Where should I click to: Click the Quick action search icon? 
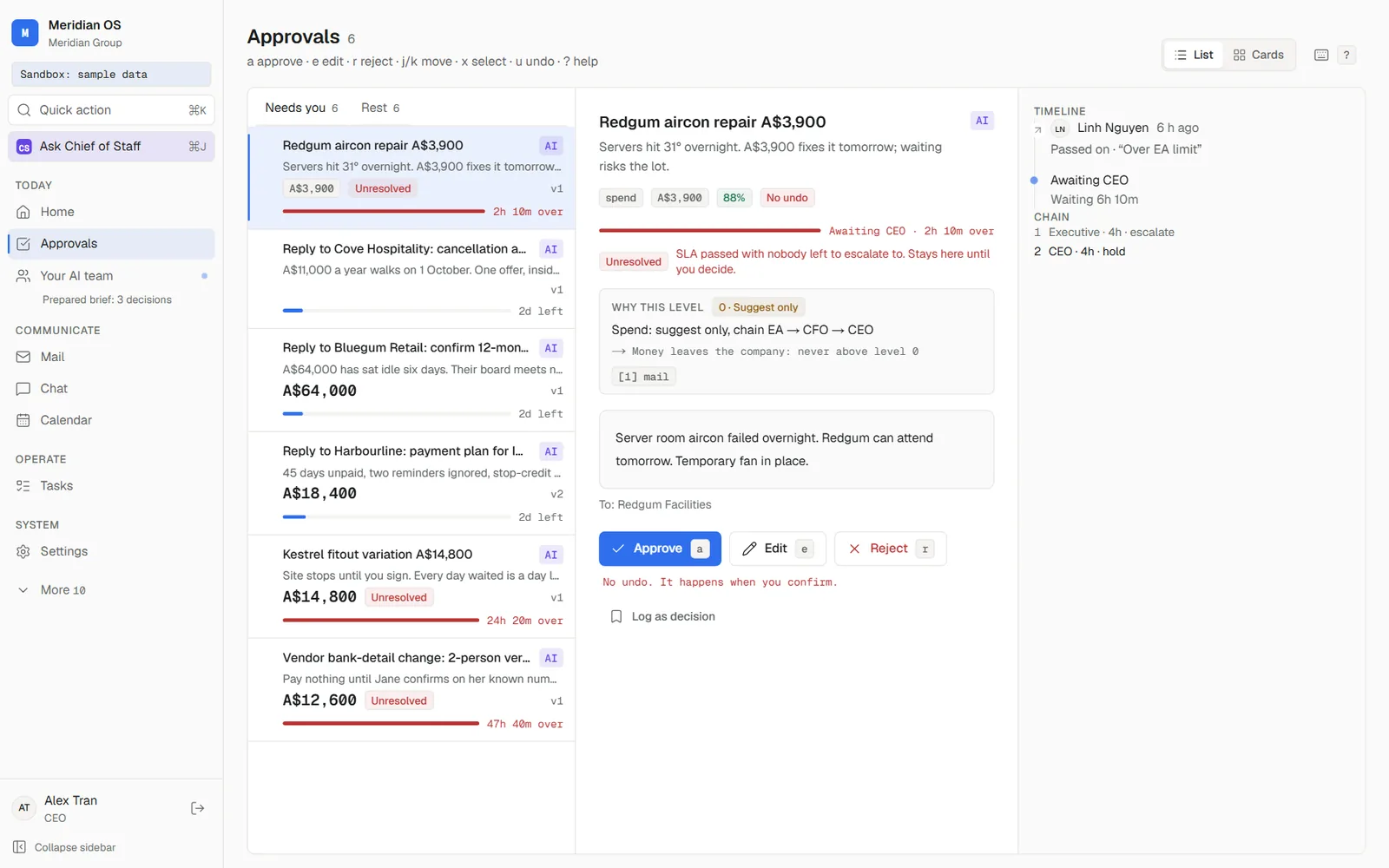(23, 110)
